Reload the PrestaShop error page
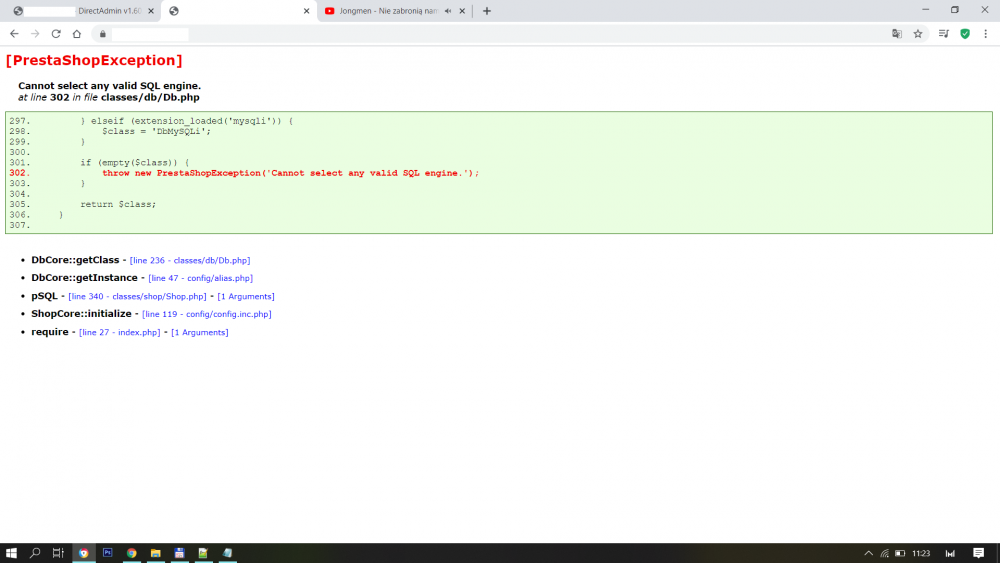The width and height of the screenshot is (1000, 563). tap(56, 34)
